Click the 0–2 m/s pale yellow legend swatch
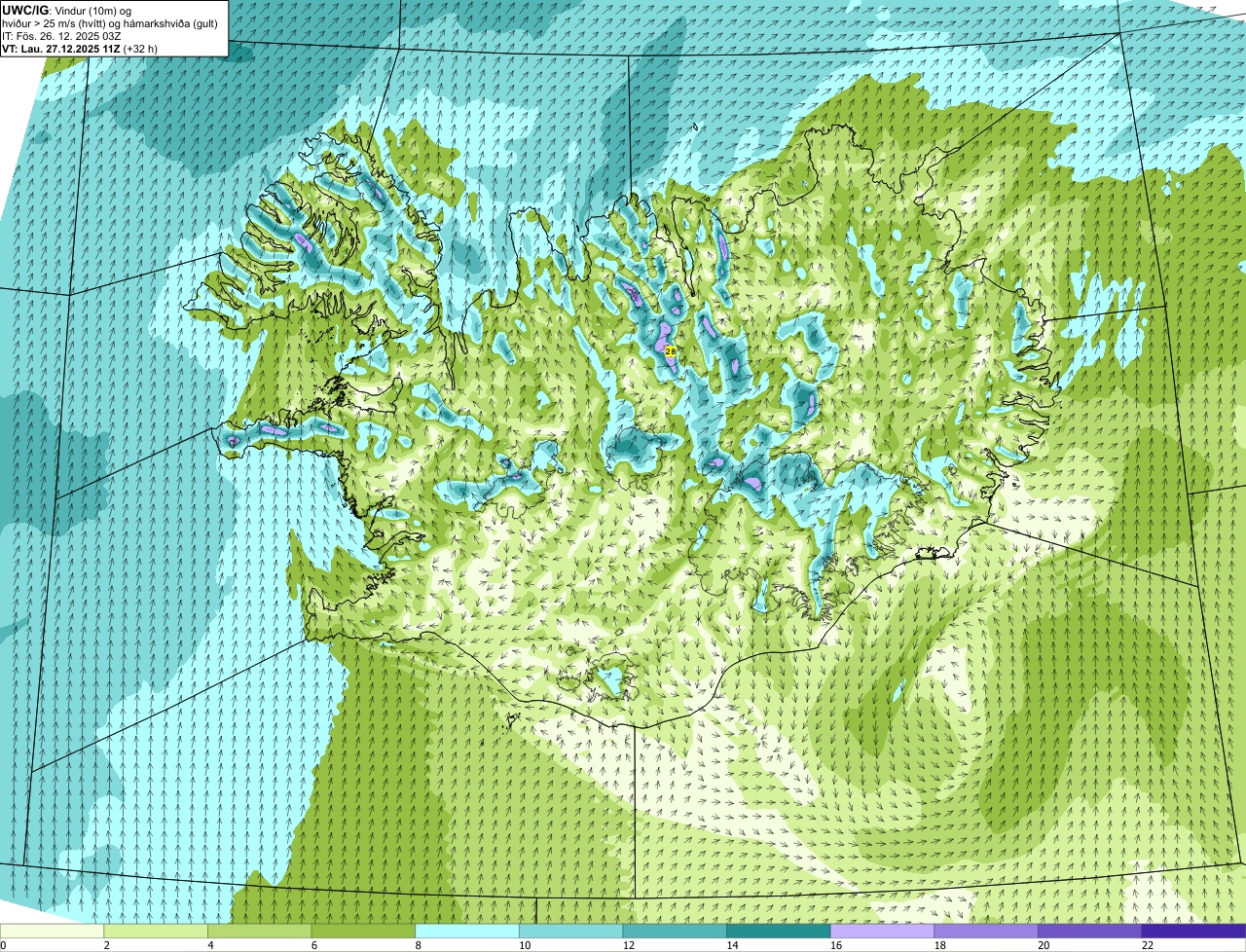Screen dimensions: 1246x952 pos(52,931)
